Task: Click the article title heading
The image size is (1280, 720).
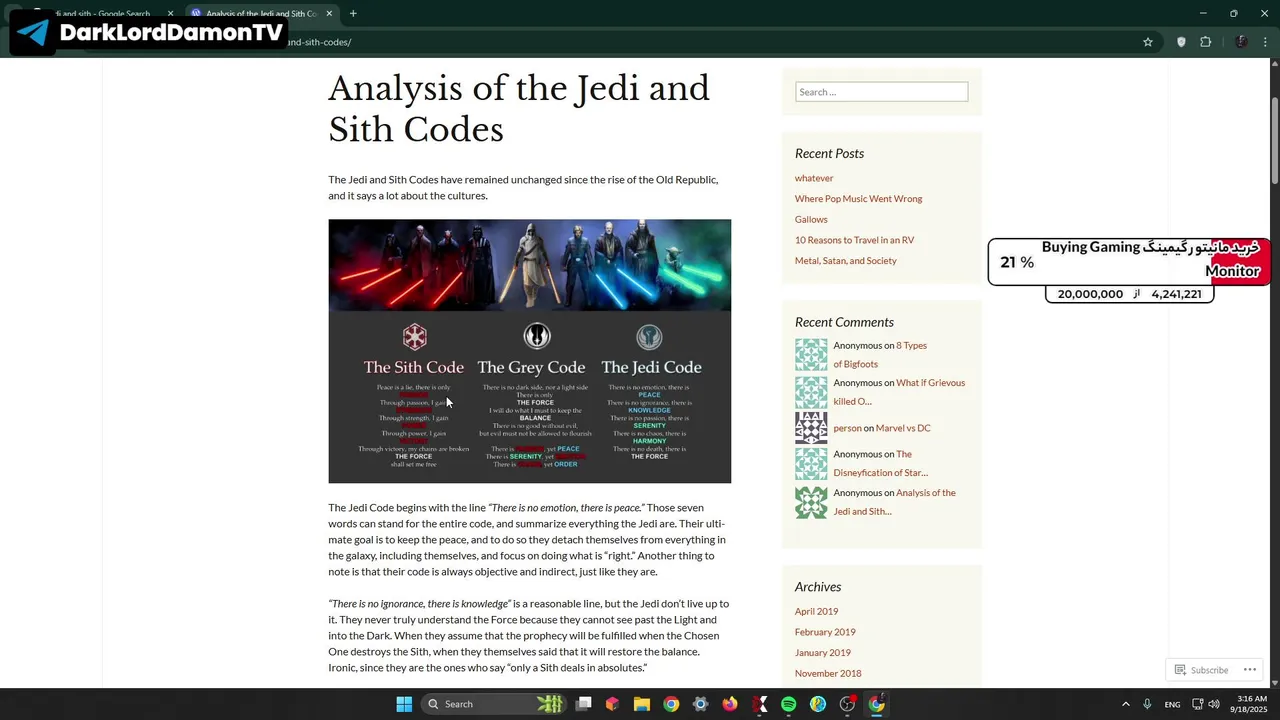Action: coord(519,109)
